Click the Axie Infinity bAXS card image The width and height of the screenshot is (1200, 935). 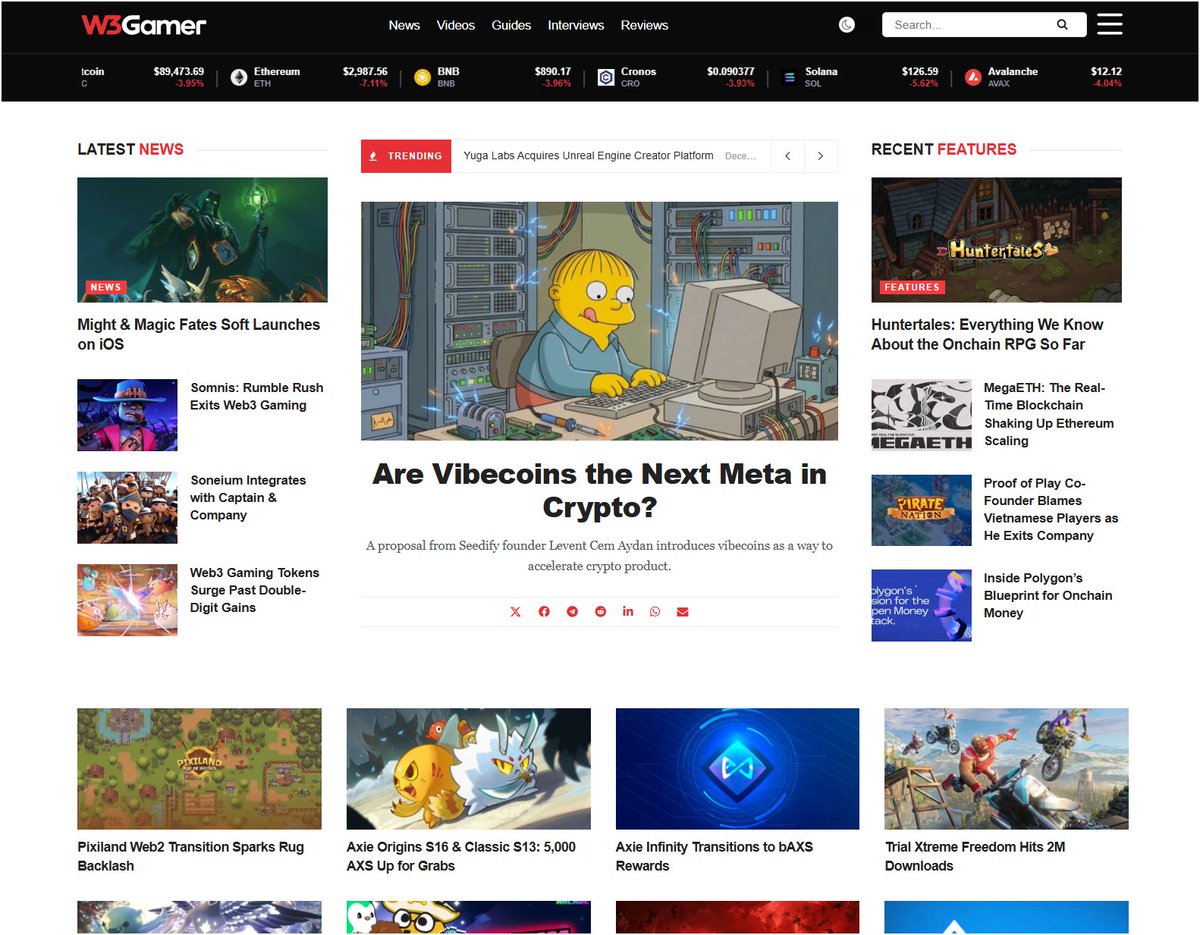[738, 769]
